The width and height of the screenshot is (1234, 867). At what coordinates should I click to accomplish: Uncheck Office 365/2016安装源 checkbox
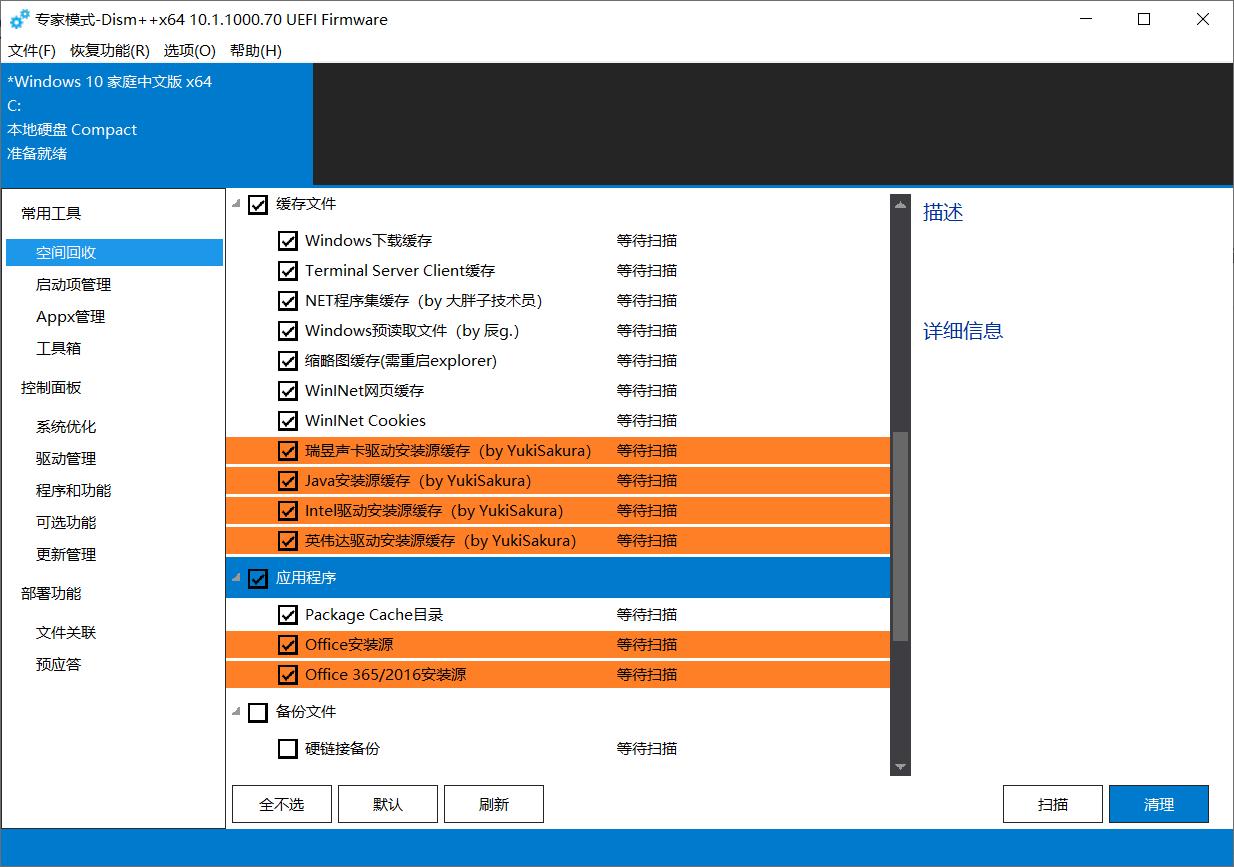(288, 675)
